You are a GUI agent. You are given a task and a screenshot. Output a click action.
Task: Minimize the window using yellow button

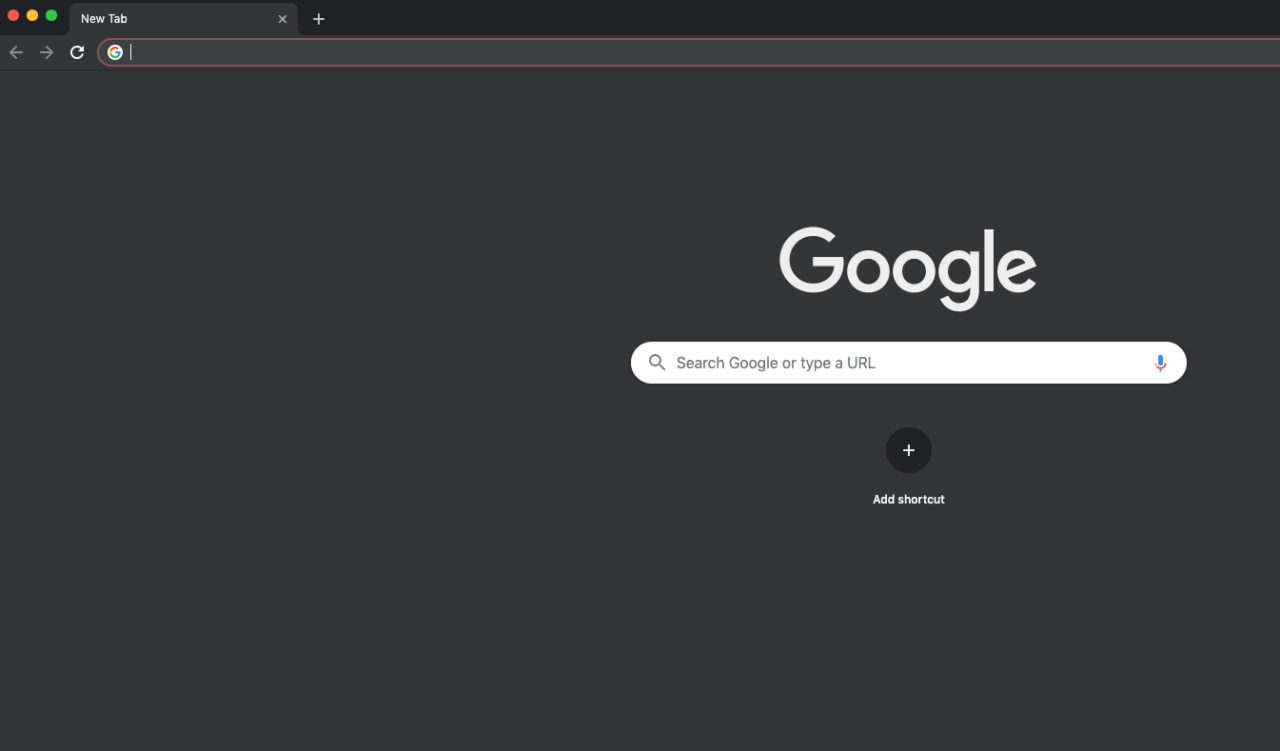point(32,15)
